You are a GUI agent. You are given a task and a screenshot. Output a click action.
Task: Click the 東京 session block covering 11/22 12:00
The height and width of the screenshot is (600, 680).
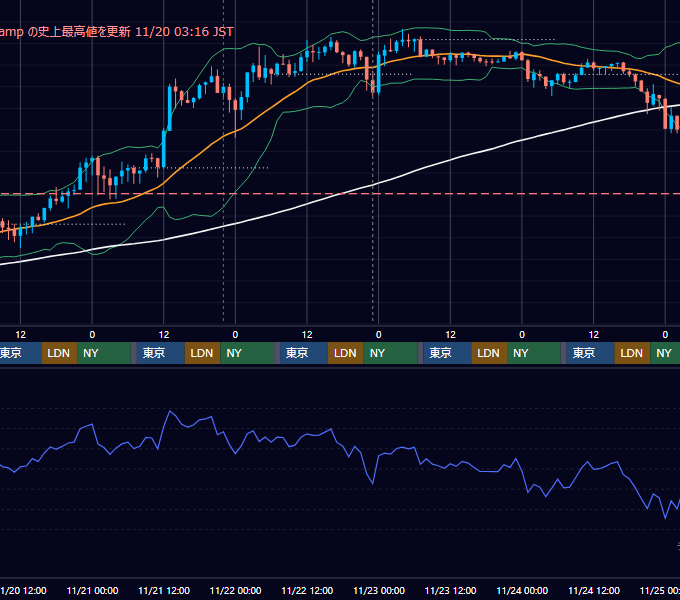tap(304, 353)
